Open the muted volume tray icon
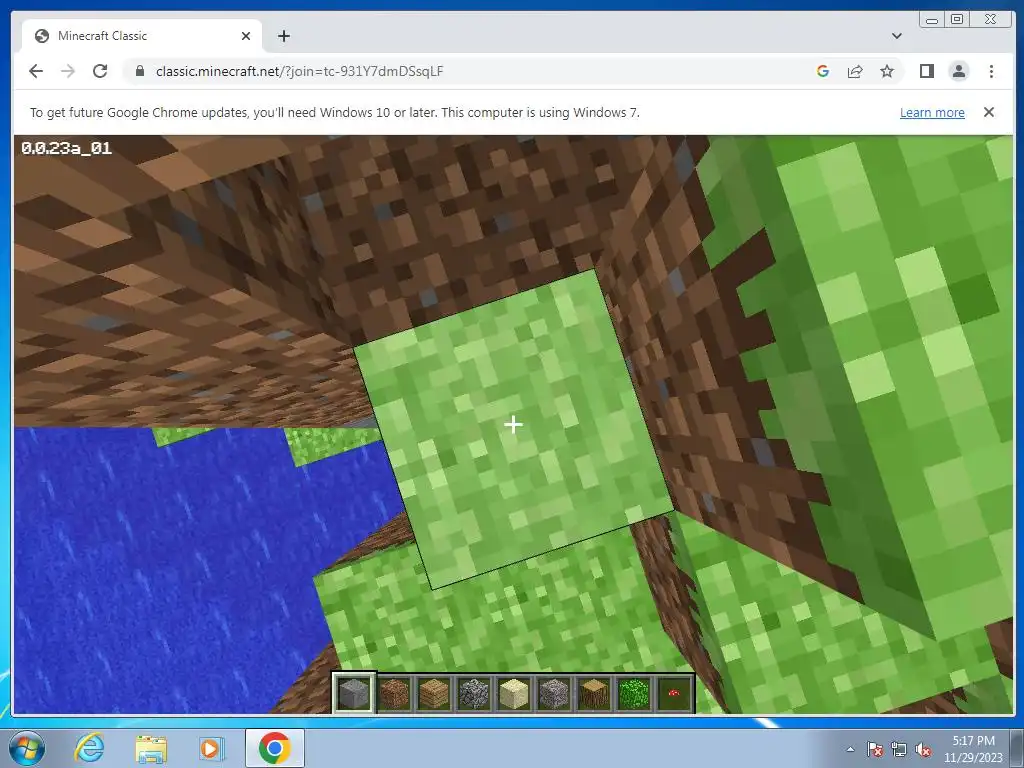 (923, 749)
